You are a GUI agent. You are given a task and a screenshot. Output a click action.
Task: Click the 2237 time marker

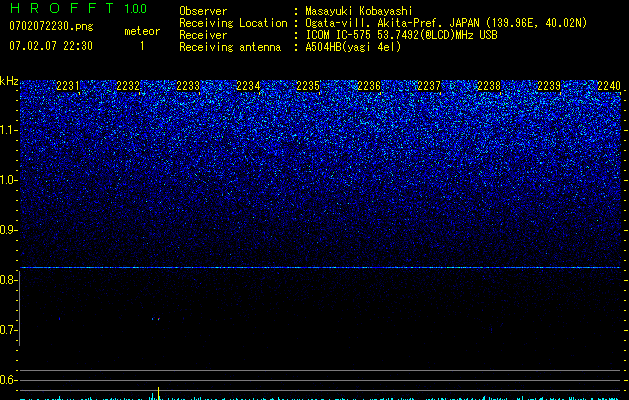coord(429,86)
